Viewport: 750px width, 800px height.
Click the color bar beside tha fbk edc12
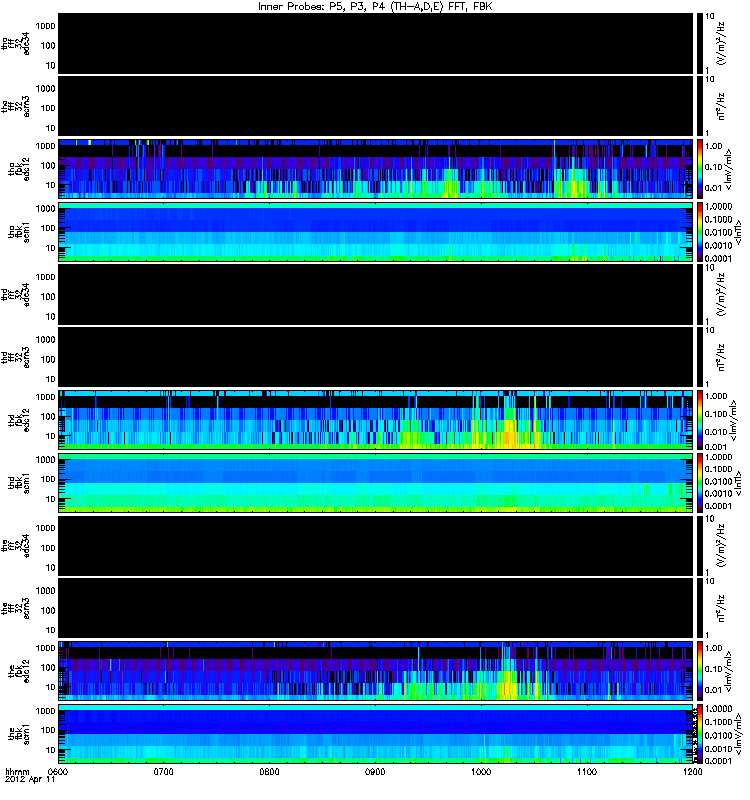tap(700, 169)
